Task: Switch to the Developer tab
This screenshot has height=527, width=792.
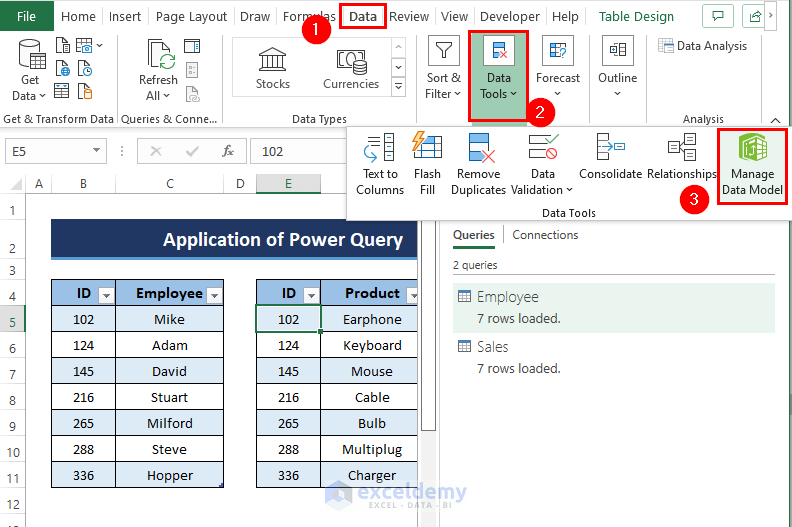Action: click(509, 17)
